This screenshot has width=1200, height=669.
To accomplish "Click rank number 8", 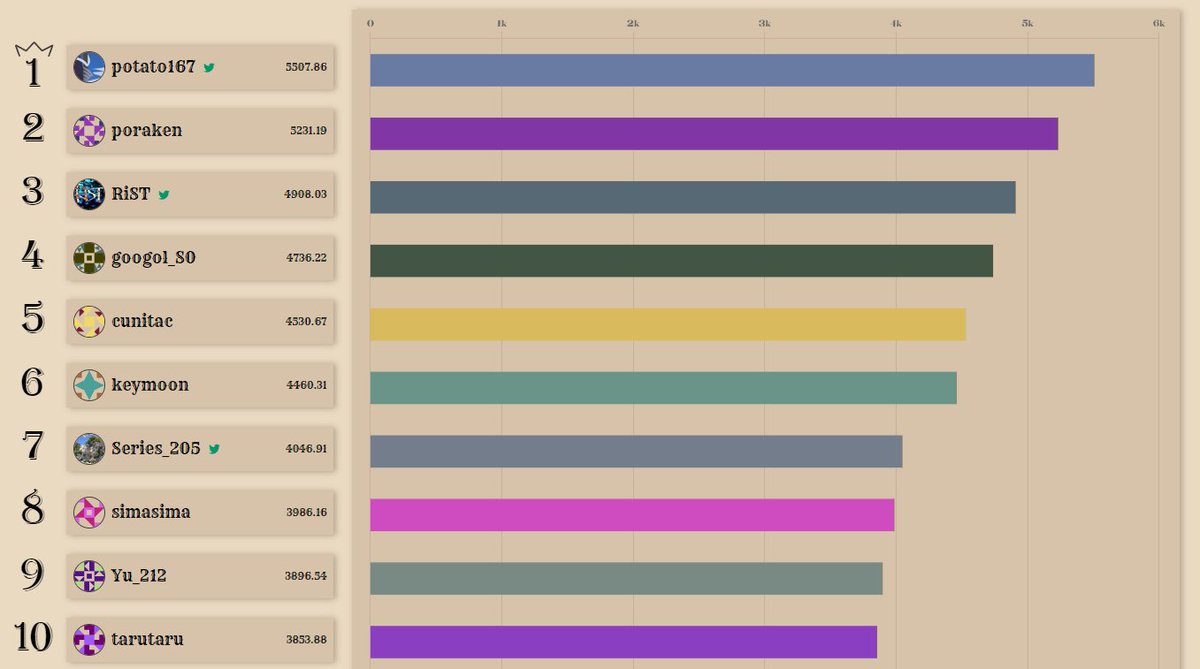I will point(33,509).
